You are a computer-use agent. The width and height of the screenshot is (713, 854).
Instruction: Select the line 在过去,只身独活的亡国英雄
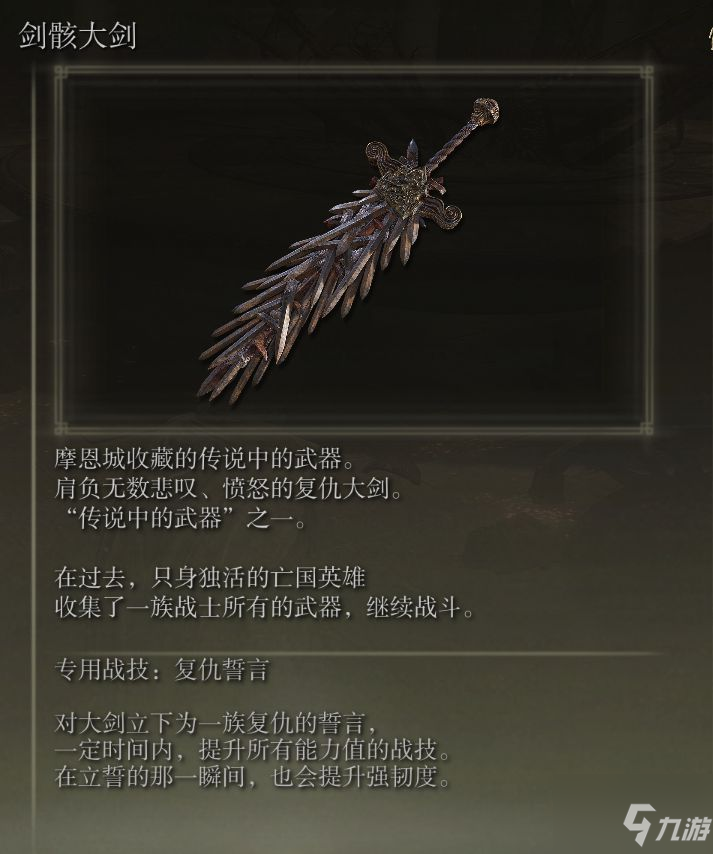pyautogui.click(x=210, y=577)
